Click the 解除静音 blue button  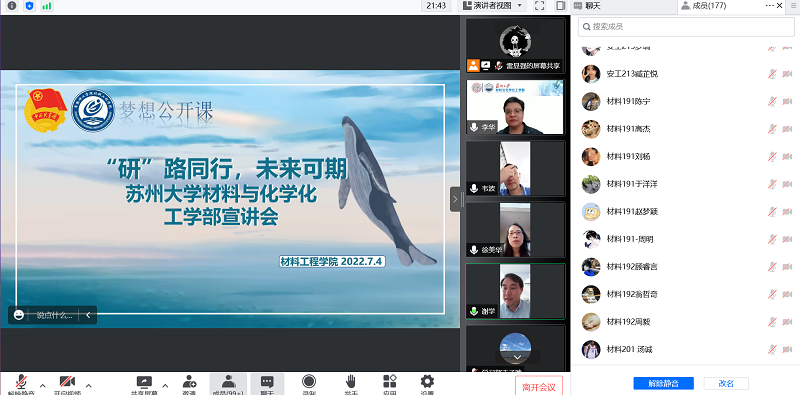tap(663, 383)
